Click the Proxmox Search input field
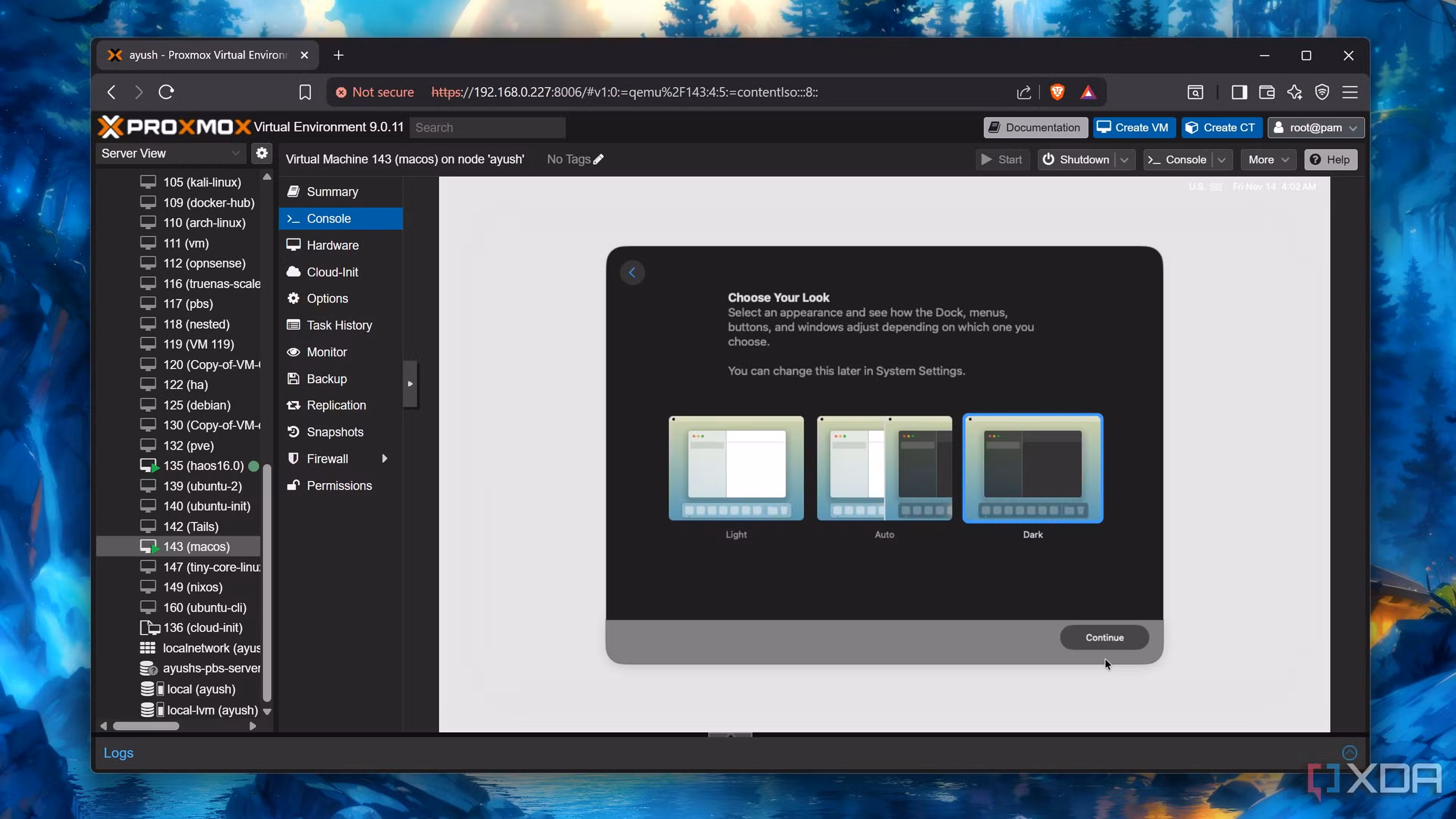The height and width of the screenshot is (819, 1456). 487,128
